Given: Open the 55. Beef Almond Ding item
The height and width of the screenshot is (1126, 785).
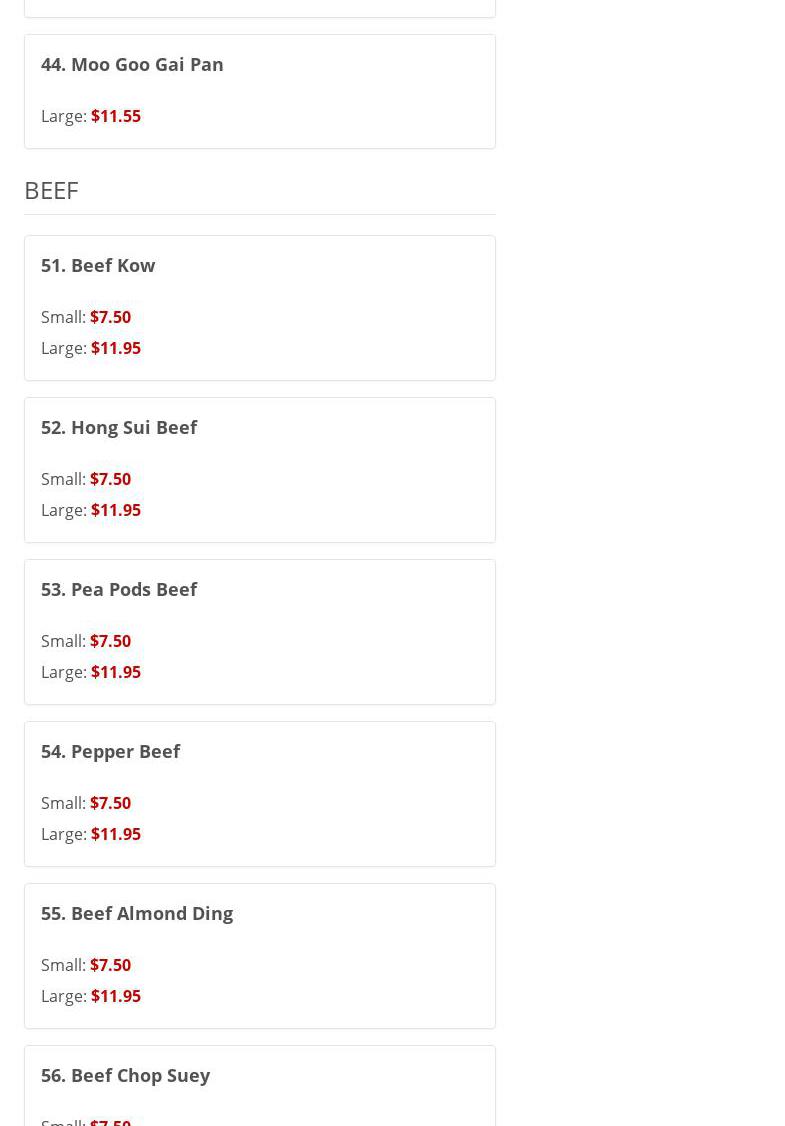Looking at the screenshot, I should coord(137,913).
